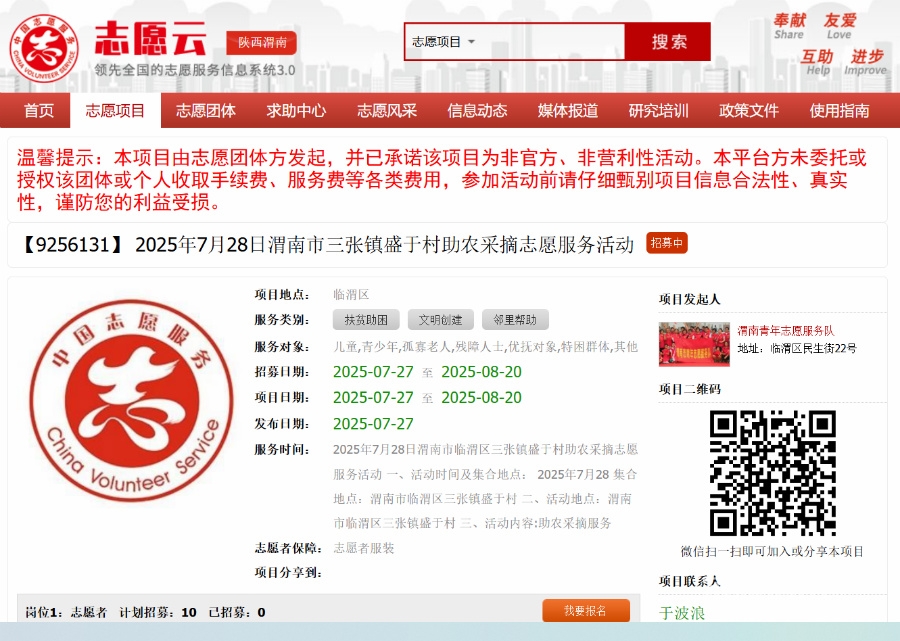This screenshot has height=641, width=900.
Task: Click the 招募中 status badge
Action: tap(667, 243)
